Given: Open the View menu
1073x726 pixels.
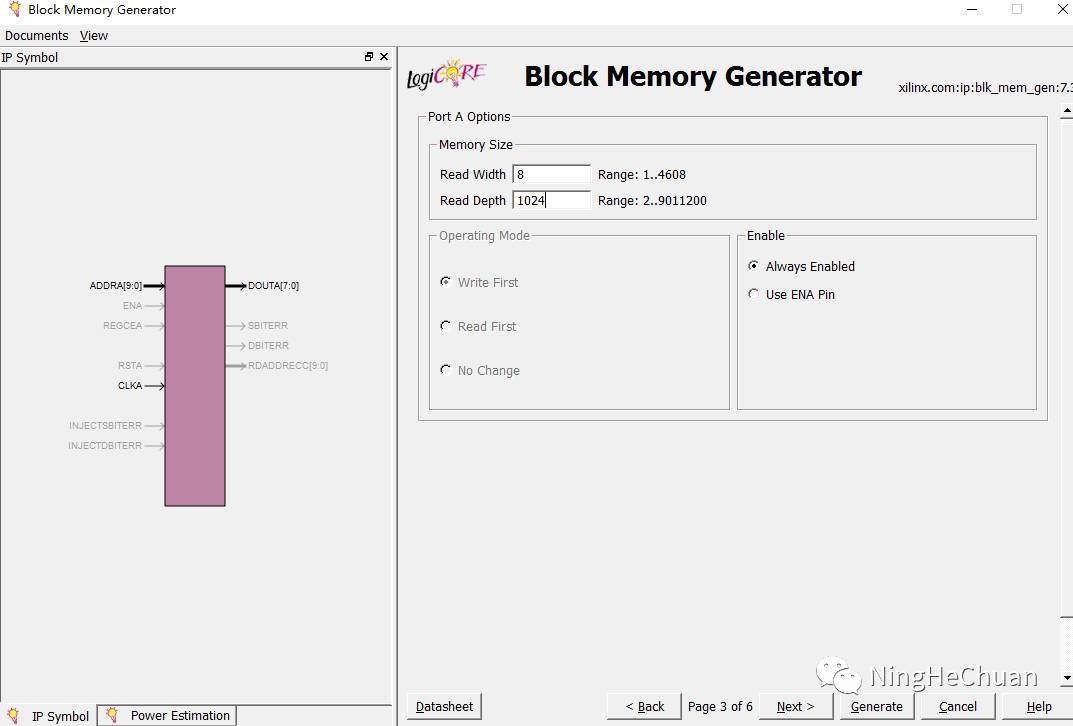Looking at the screenshot, I should [x=94, y=35].
